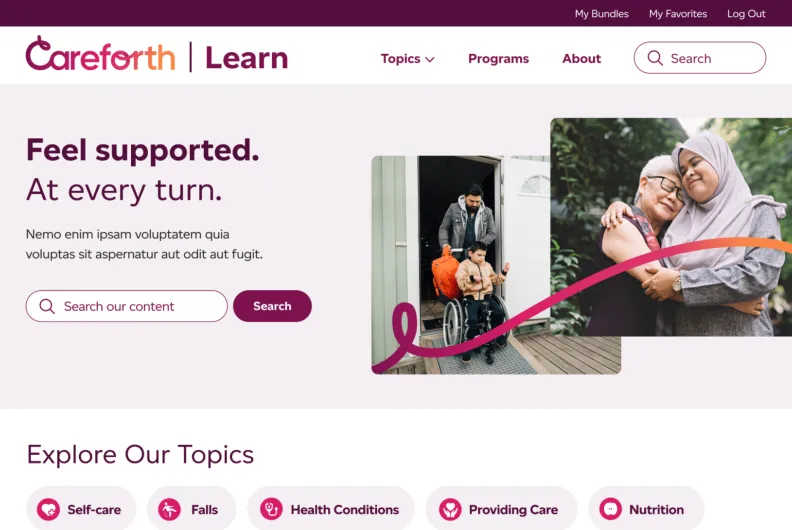Click the Careforth logo

(101, 55)
